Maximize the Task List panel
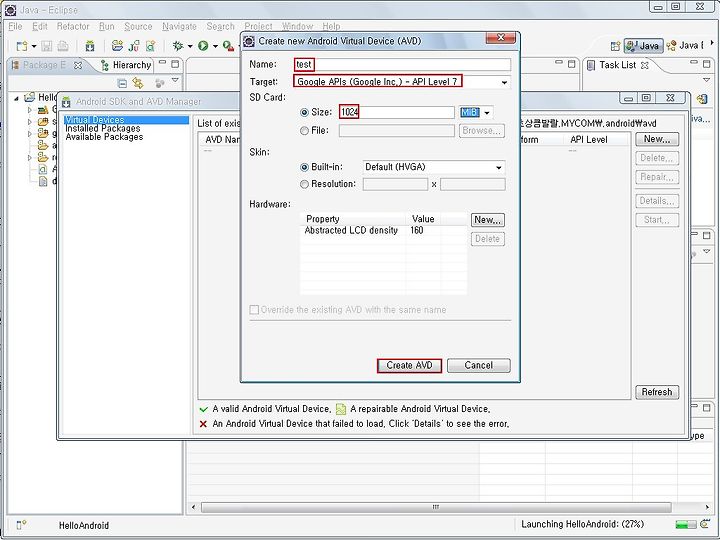 point(707,64)
